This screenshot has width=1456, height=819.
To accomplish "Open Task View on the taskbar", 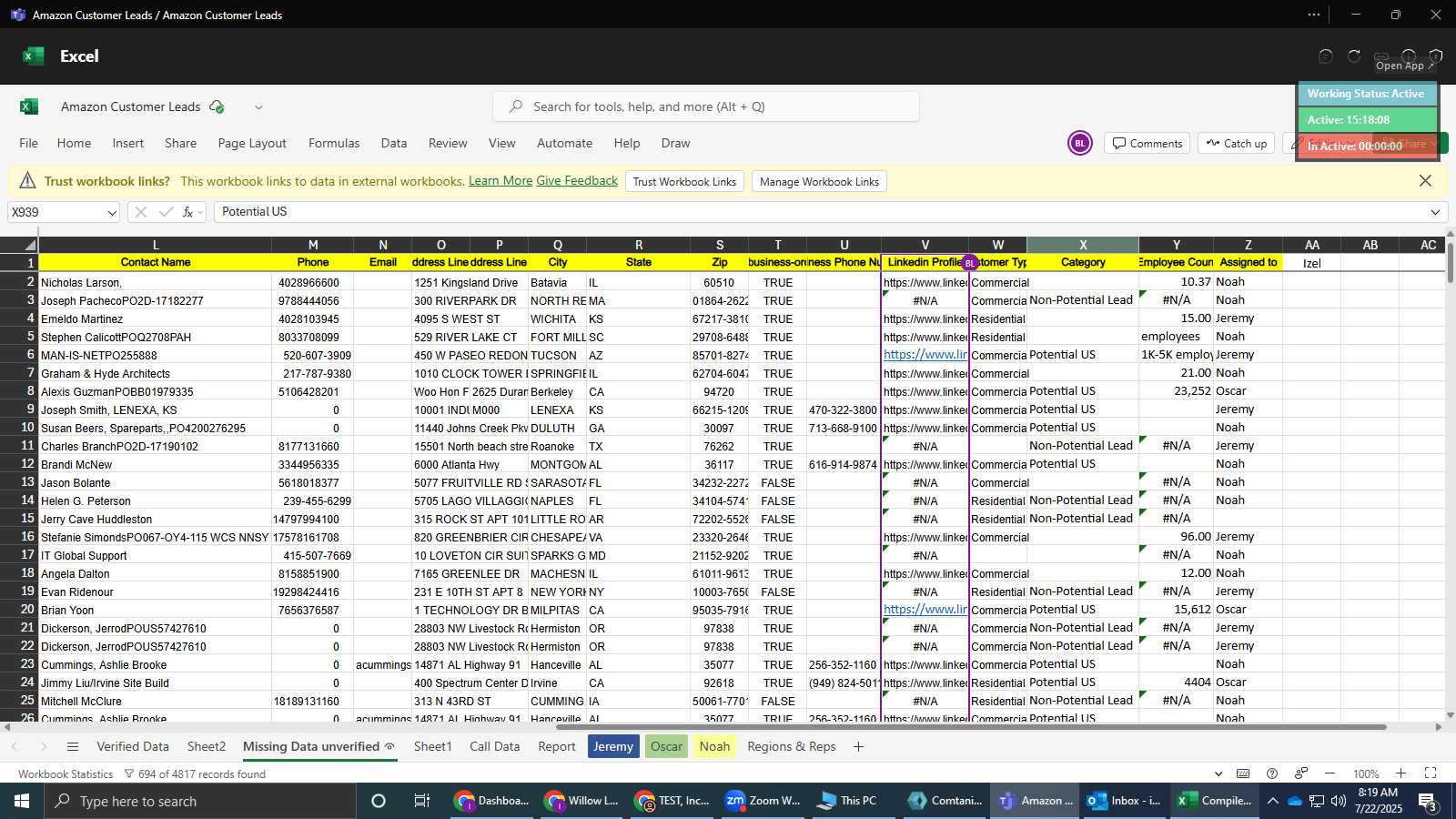I will pos(421,802).
